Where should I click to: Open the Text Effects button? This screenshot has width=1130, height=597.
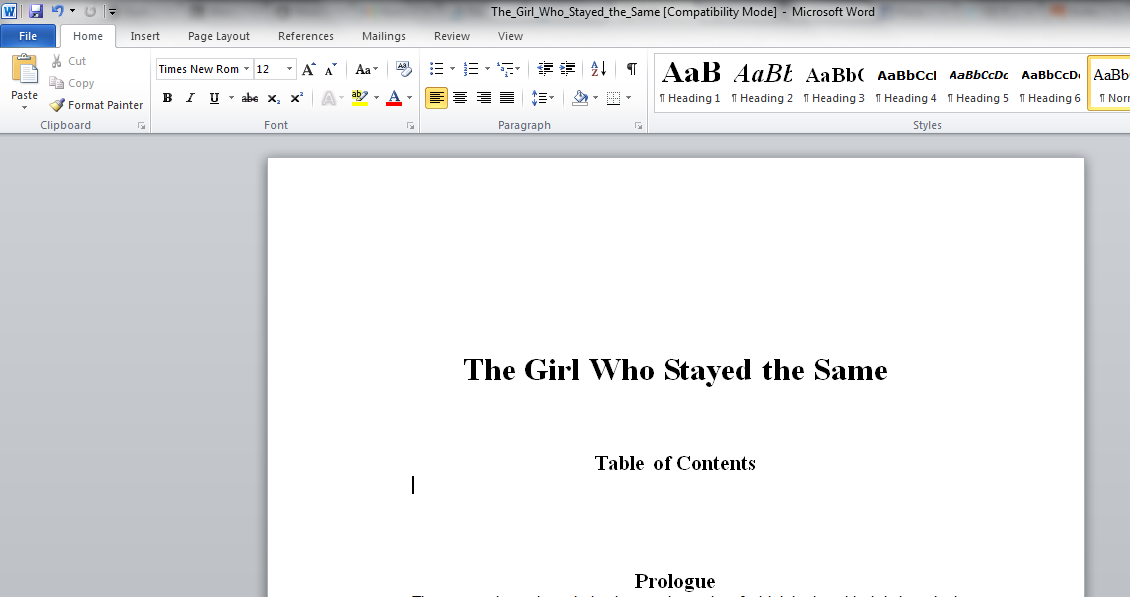(x=329, y=98)
